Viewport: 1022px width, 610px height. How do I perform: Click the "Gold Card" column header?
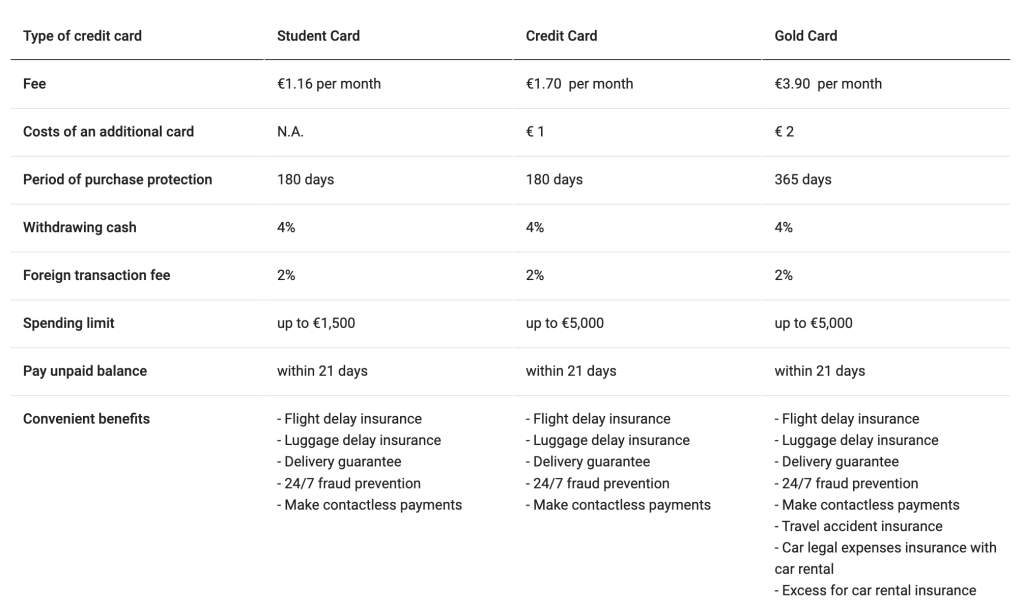click(805, 36)
